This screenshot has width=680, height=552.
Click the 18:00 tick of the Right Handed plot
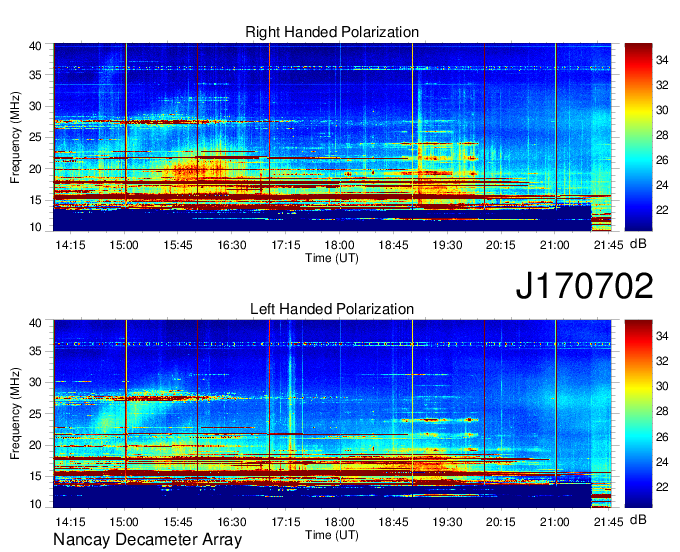(x=340, y=245)
